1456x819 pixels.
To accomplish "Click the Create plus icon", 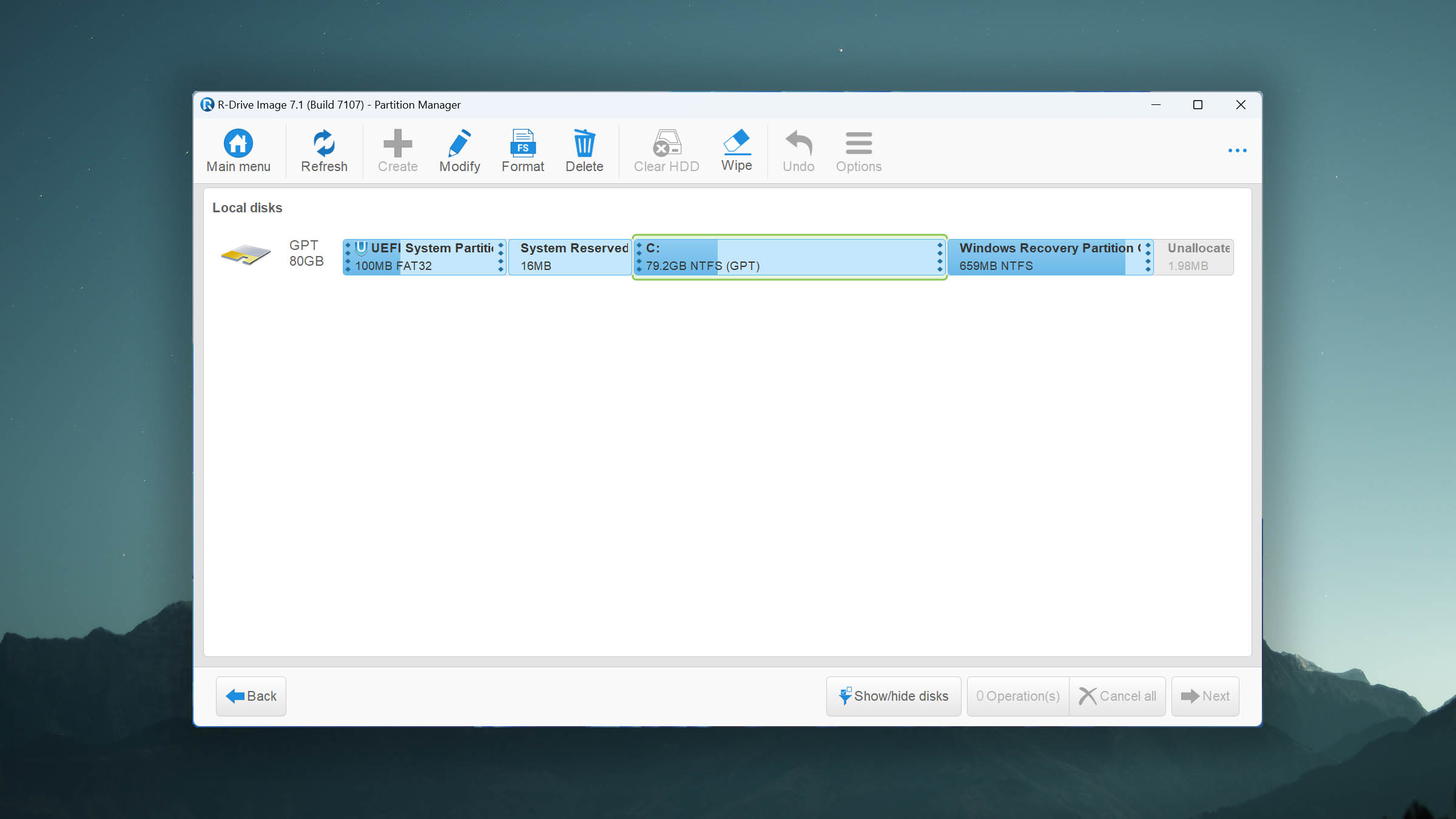I will [397, 144].
